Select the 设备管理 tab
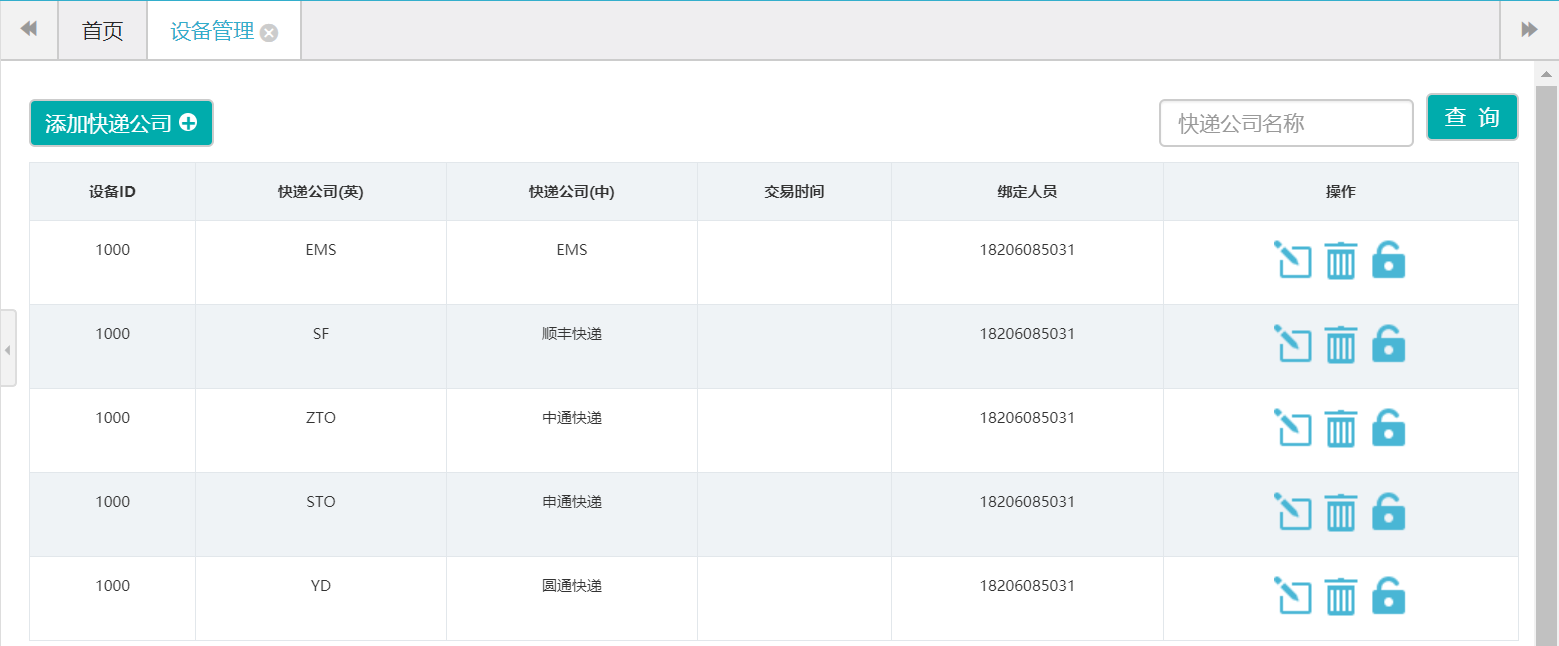The width and height of the screenshot is (1559, 646). pyautogui.click(x=212, y=31)
